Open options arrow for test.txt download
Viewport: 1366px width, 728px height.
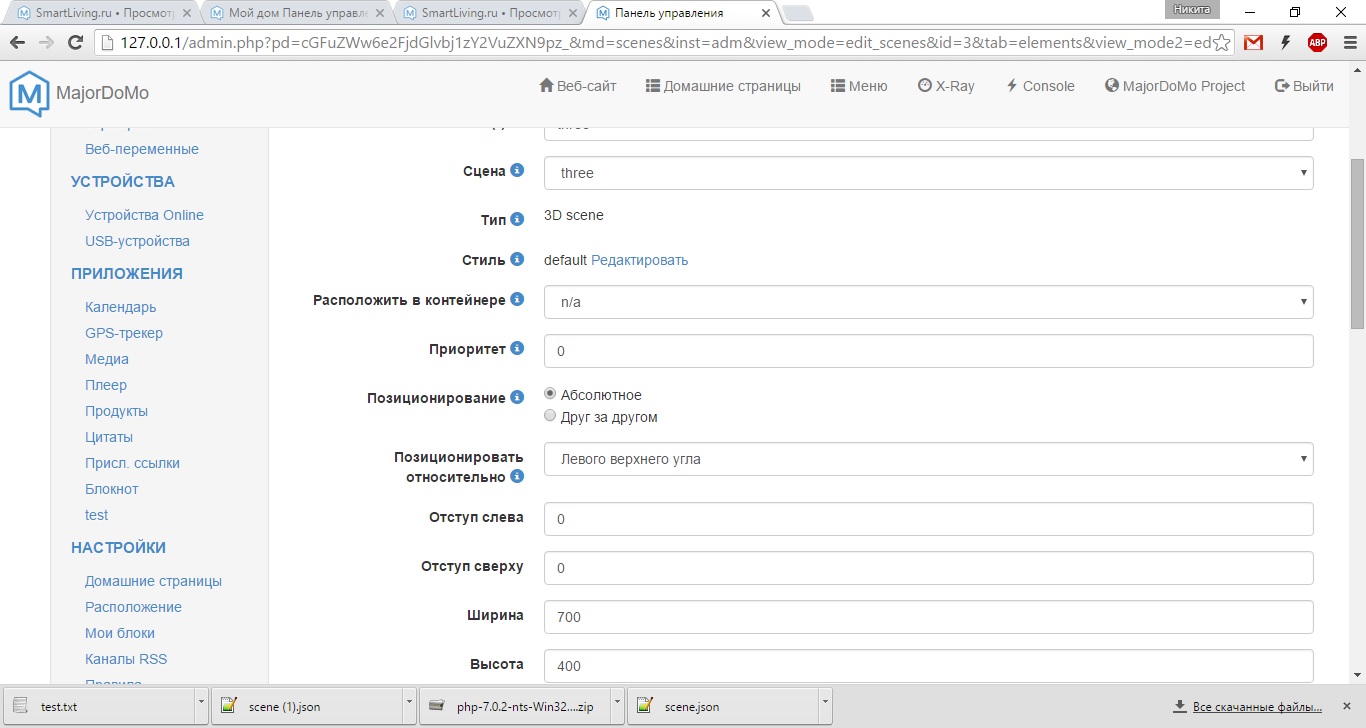pyautogui.click(x=201, y=706)
